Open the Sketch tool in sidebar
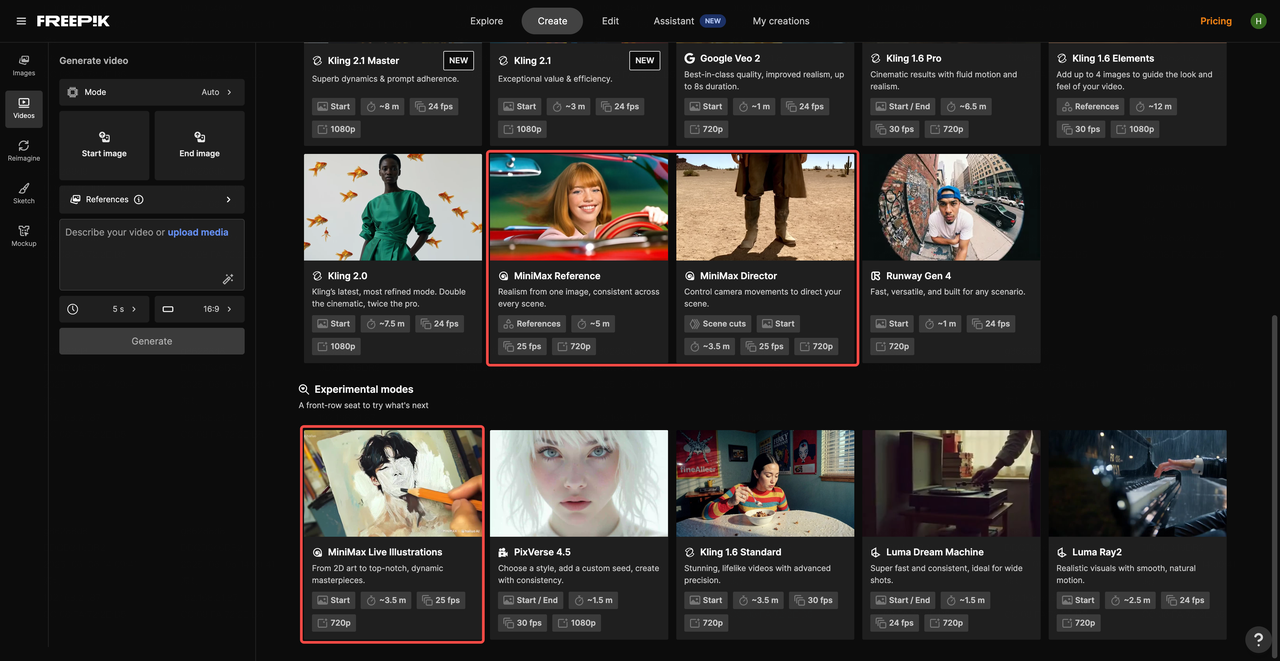This screenshot has height=661, width=1280. tap(24, 194)
